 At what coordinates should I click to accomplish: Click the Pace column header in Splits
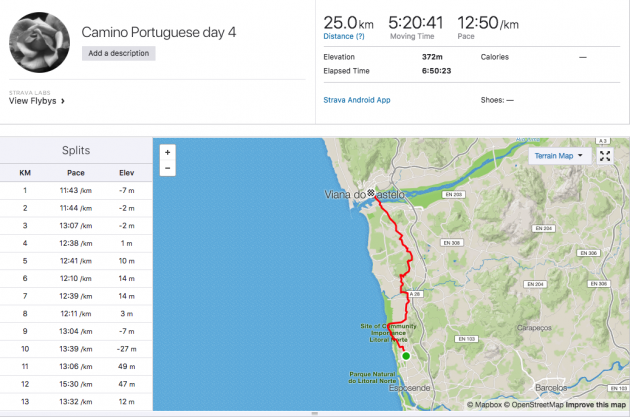75,172
